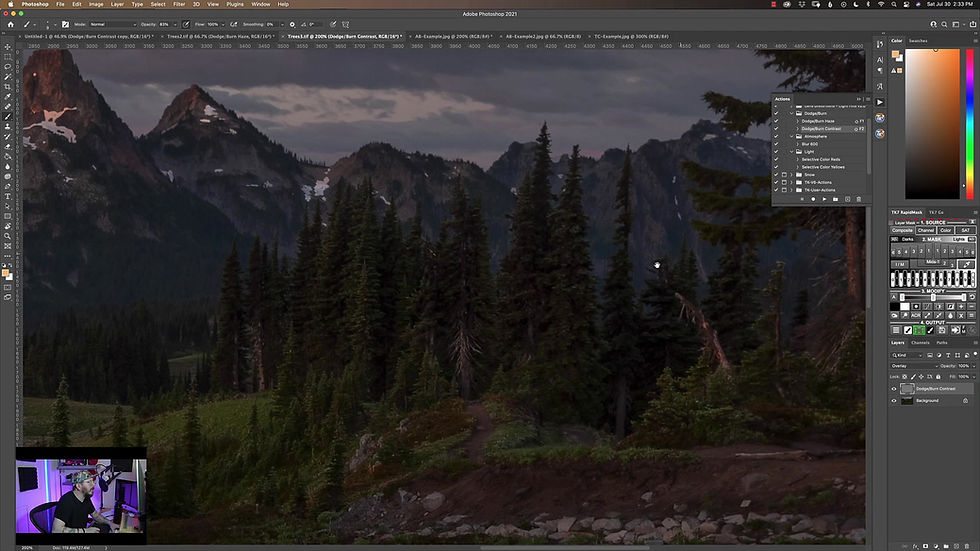This screenshot has width=980, height=551.
Task: Expand the Blur 600 action
Action: 798,144
